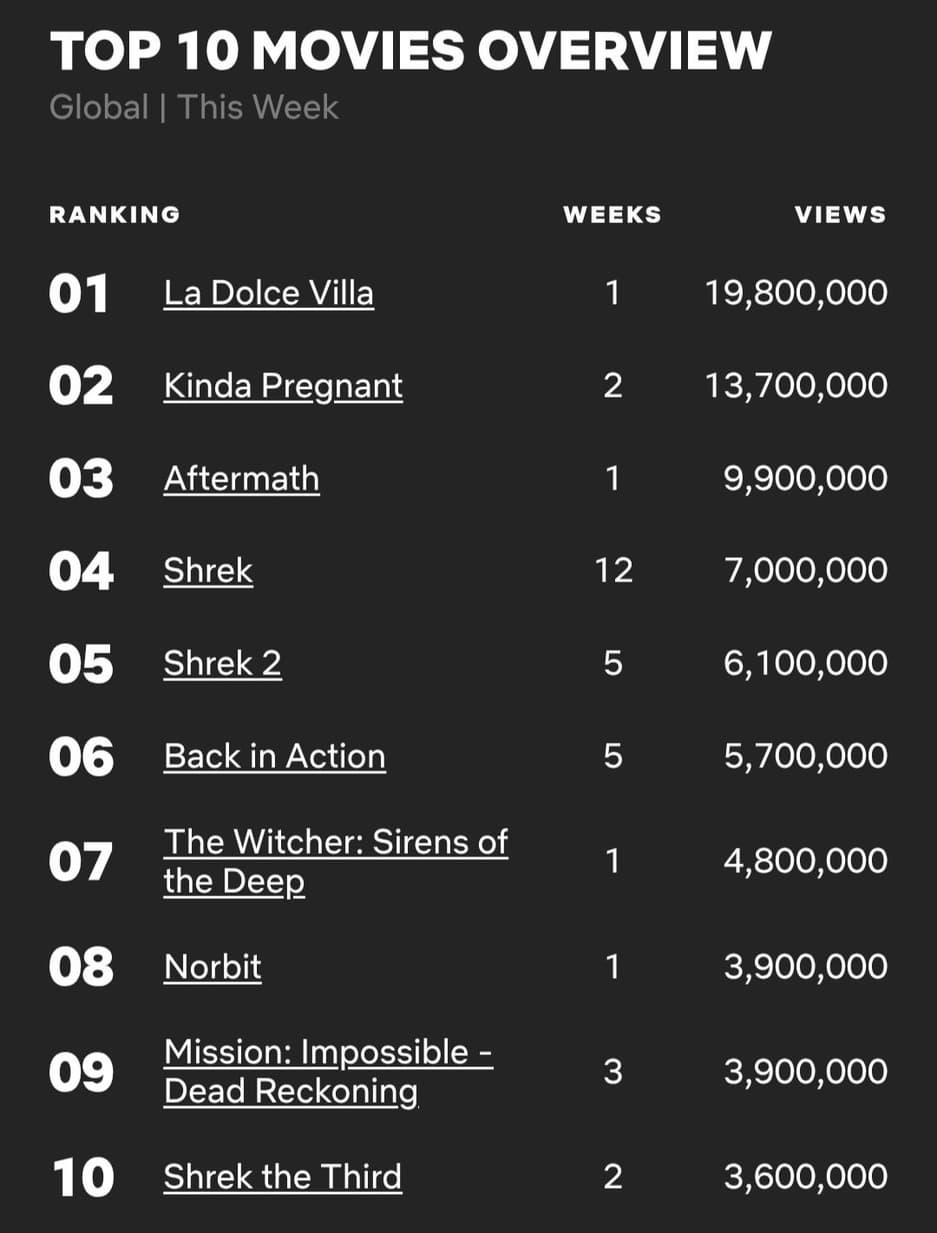Click the 19,800,000 views figure
Screen dimensions: 937x1233
click(795, 293)
